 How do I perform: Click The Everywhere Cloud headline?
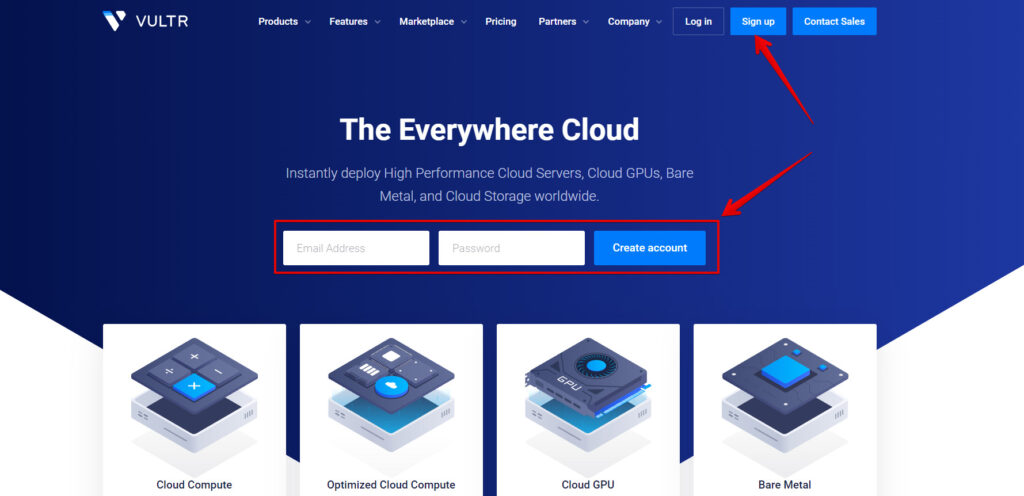489,129
